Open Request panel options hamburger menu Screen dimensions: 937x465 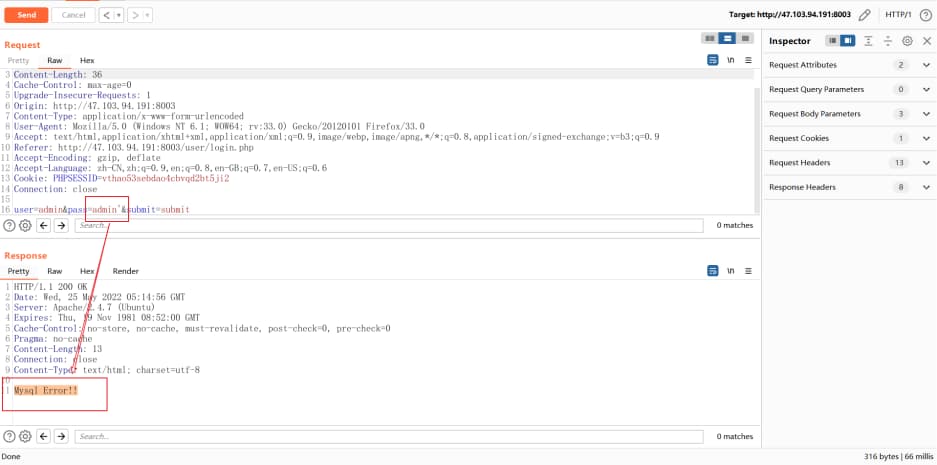(x=748, y=60)
